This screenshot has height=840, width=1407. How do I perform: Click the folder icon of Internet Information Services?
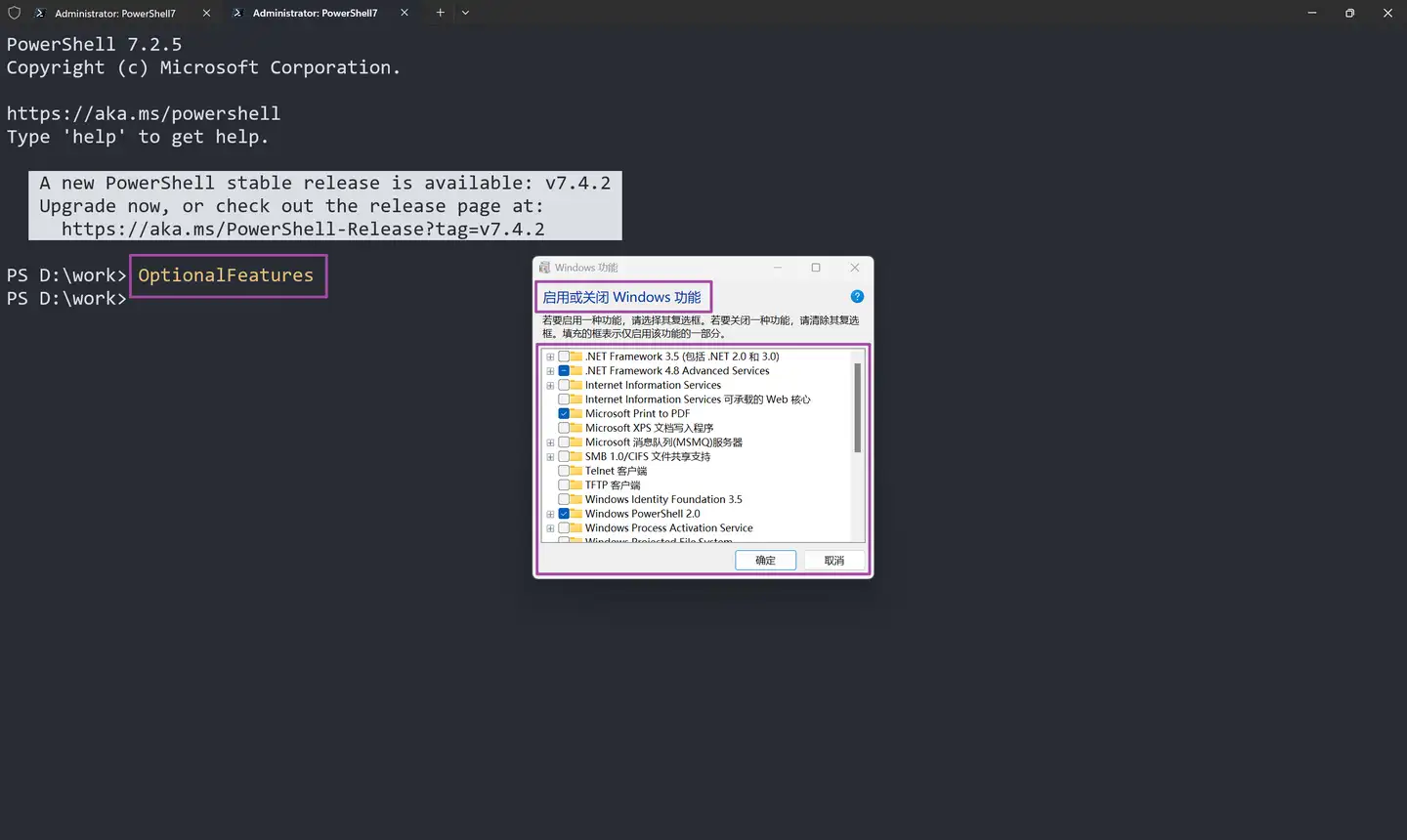(576, 385)
